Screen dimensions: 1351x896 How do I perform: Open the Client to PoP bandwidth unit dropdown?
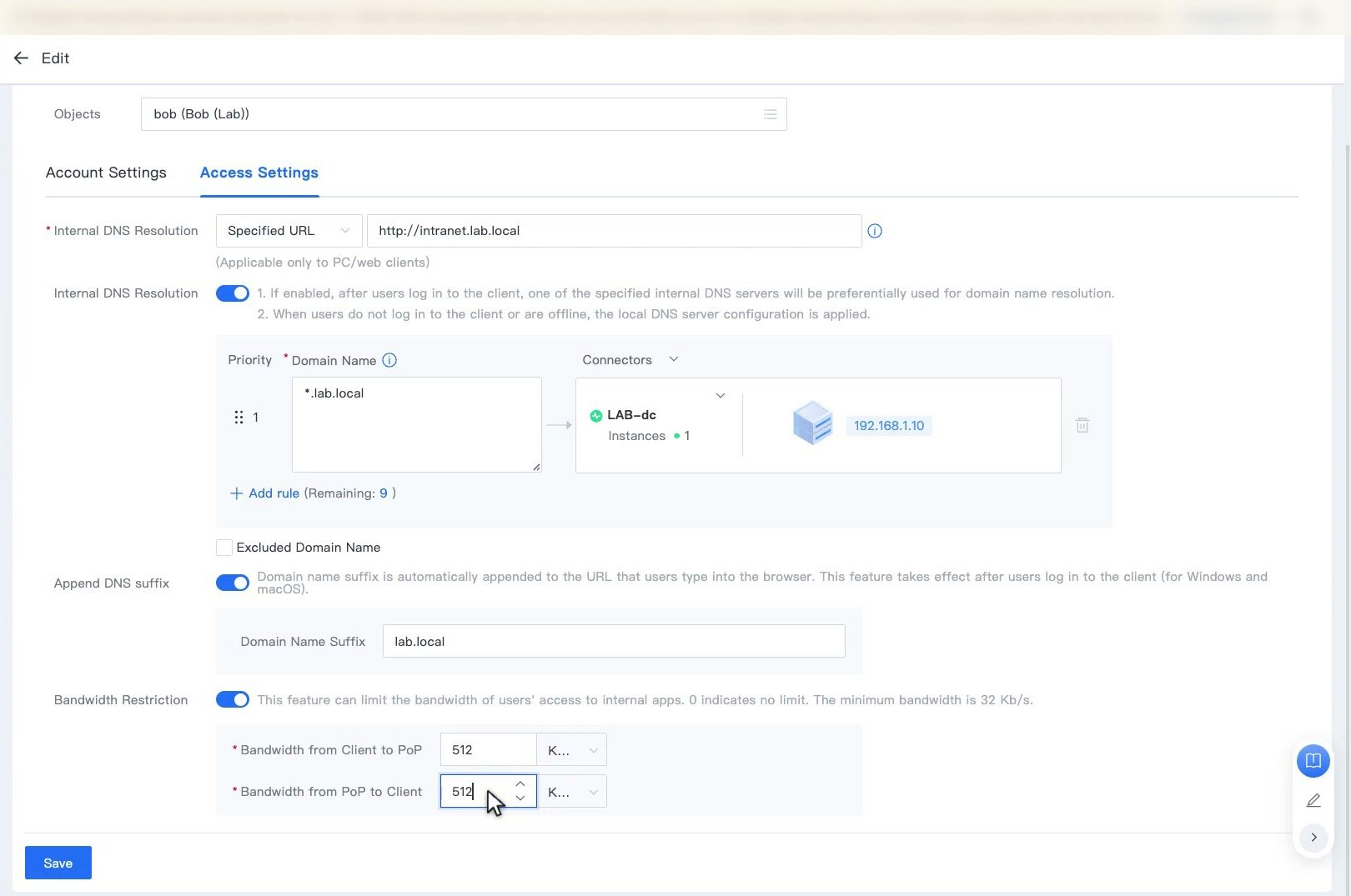coord(571,750)
